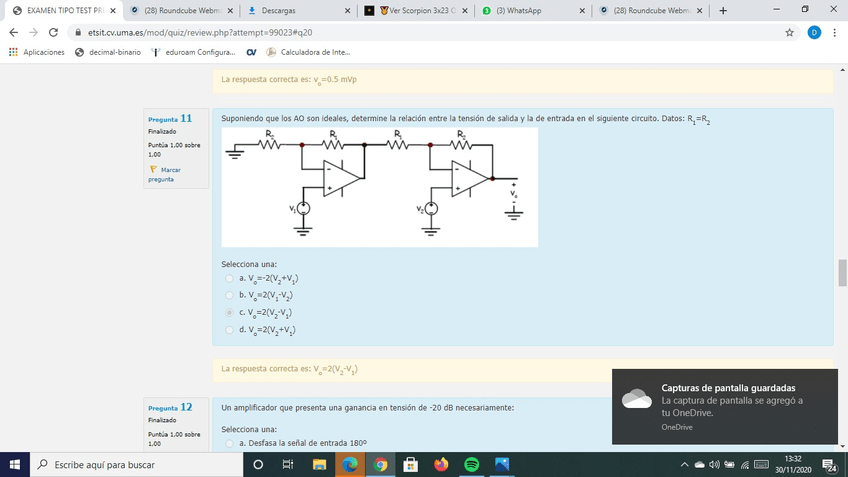The height and width of the screenshot is (477, 848).
Task: Click the Chrome profile avatar icon
Action: point(814,32)
